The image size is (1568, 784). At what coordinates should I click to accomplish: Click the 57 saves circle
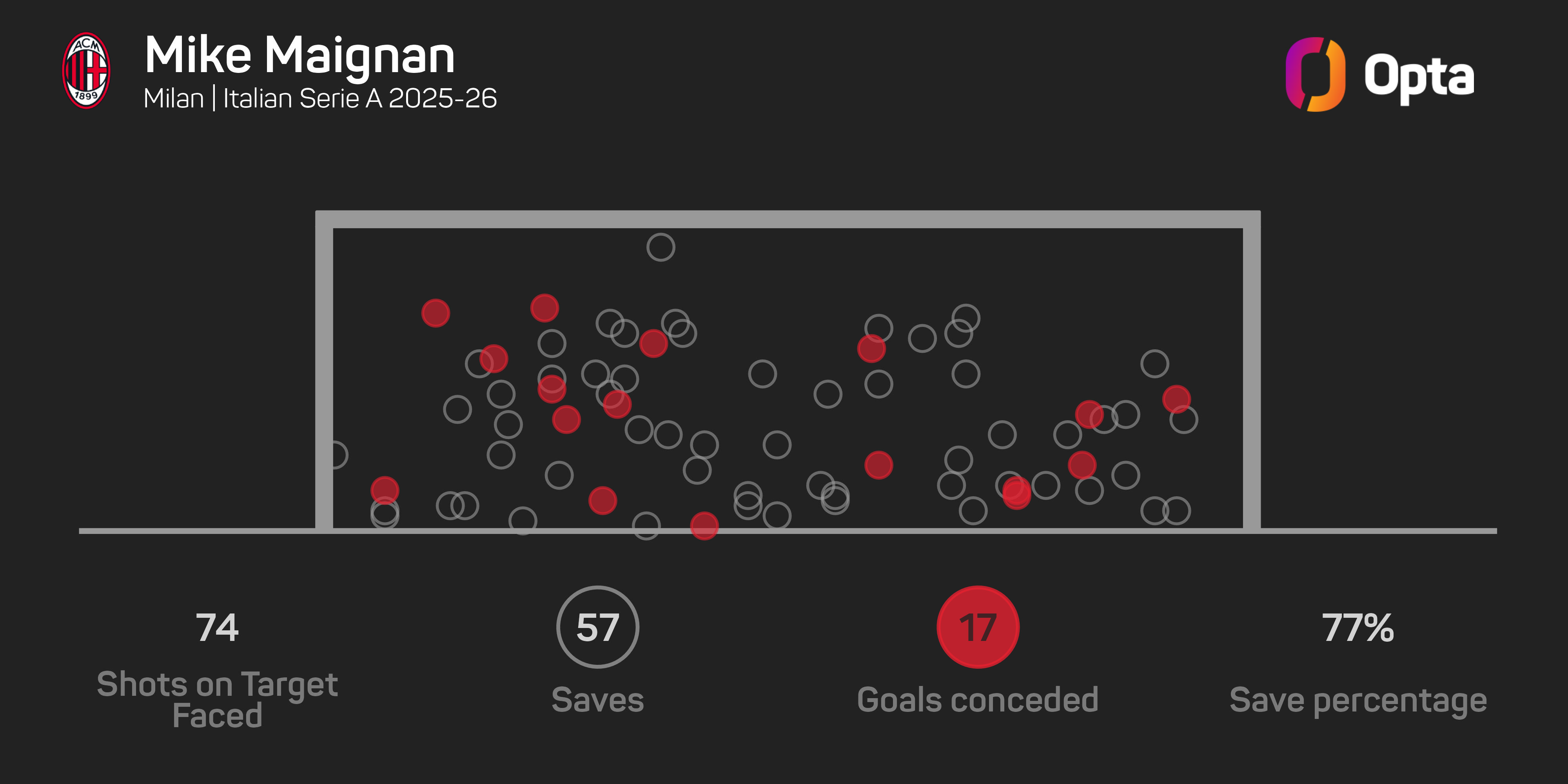(x=597, y=627)
